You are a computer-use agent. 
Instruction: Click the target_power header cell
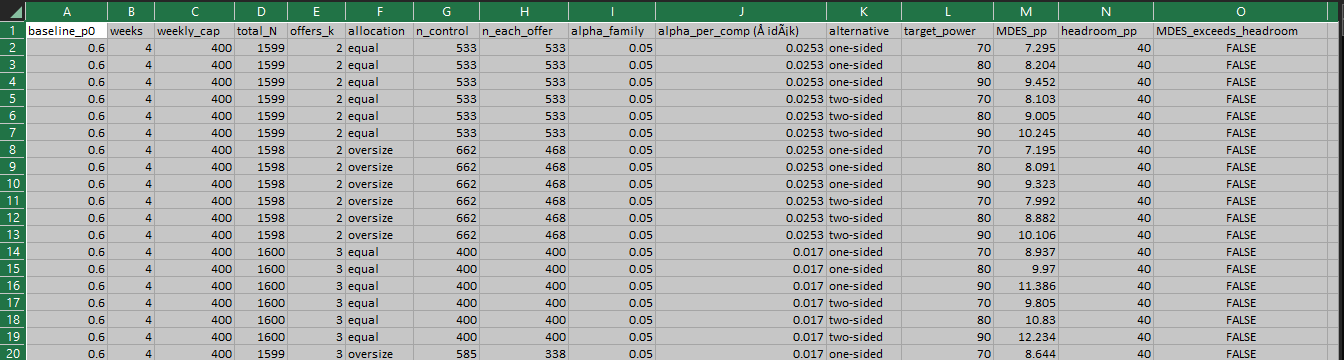pos(947,31)
